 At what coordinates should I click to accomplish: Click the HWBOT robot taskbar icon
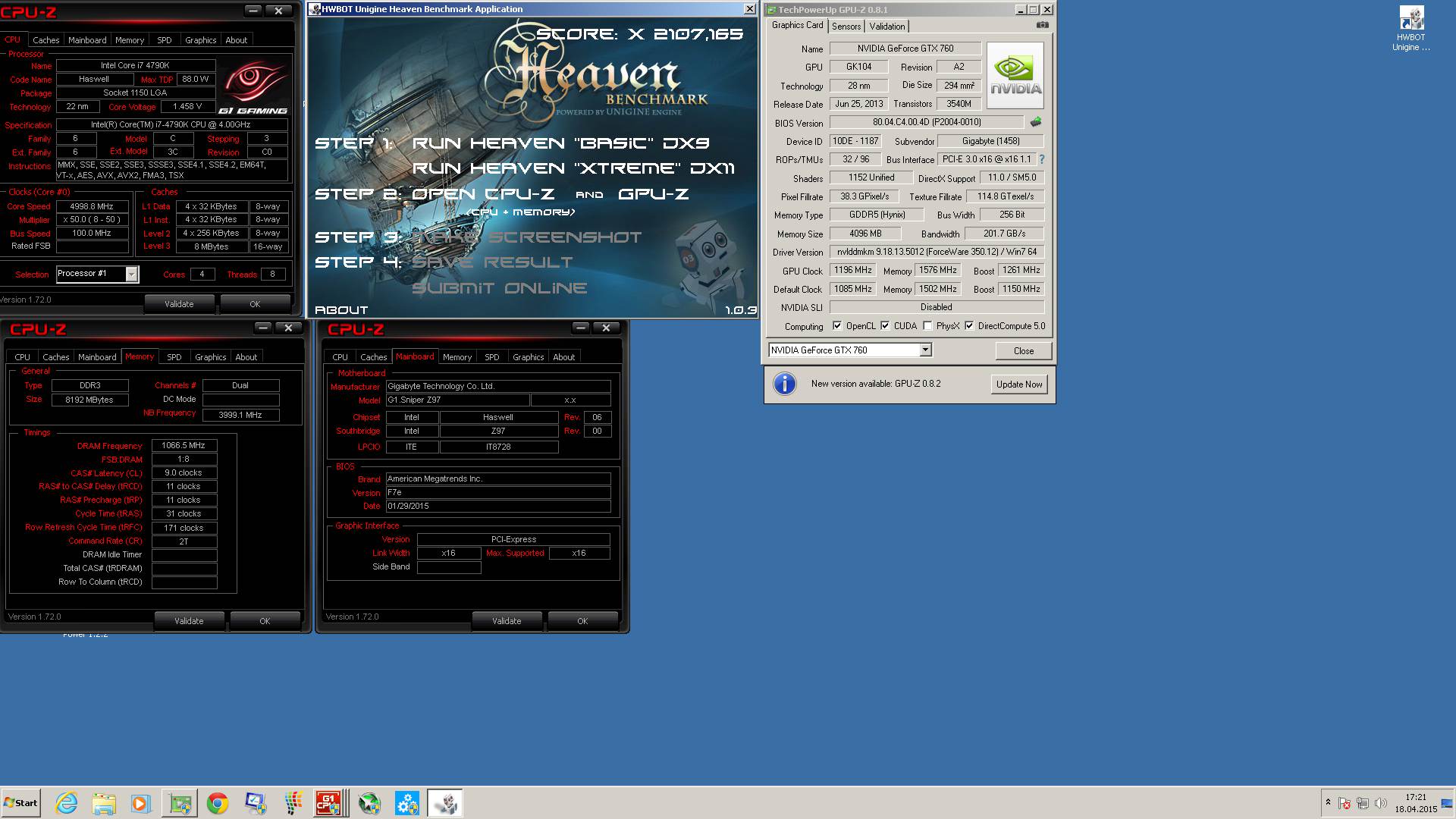point(445,803)
